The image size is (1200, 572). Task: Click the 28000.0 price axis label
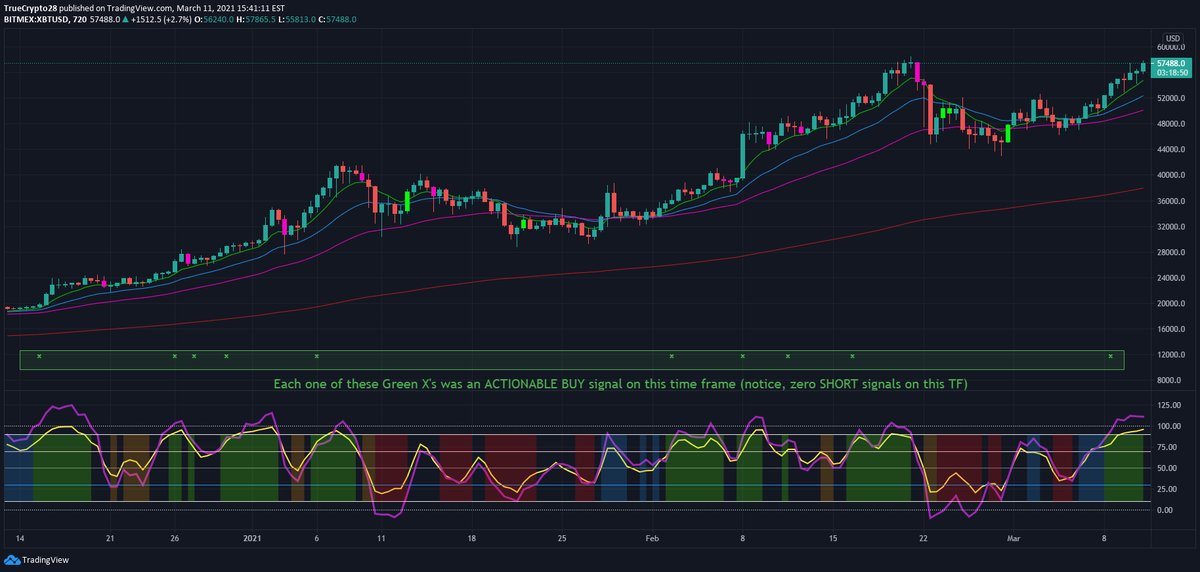(1171, 252)
